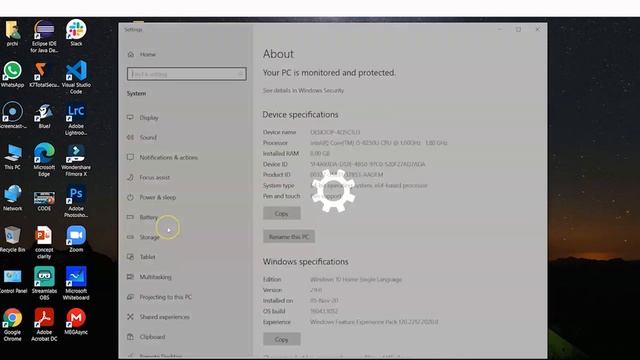Close the Settings window
The width and height of the screenshot is (640, 360).
point(537,29)
